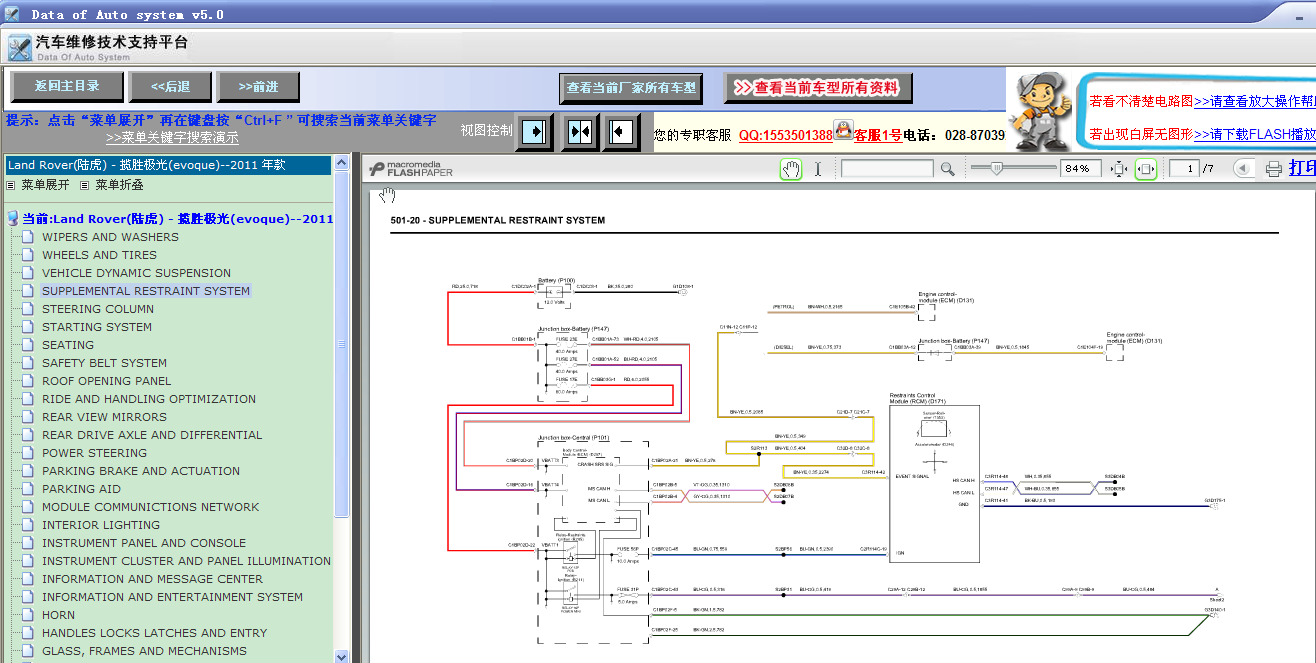1316x663 pixels.
Task: Open WHEELS AND TIRES tree item
Action: 99,255
